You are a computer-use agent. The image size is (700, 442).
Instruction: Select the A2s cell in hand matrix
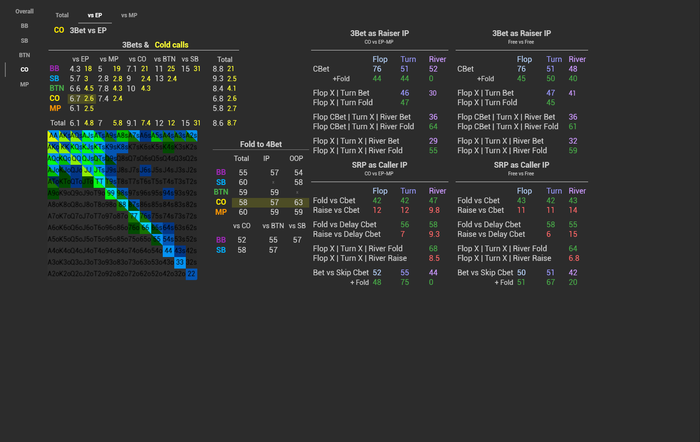click(x=192, y=135)
